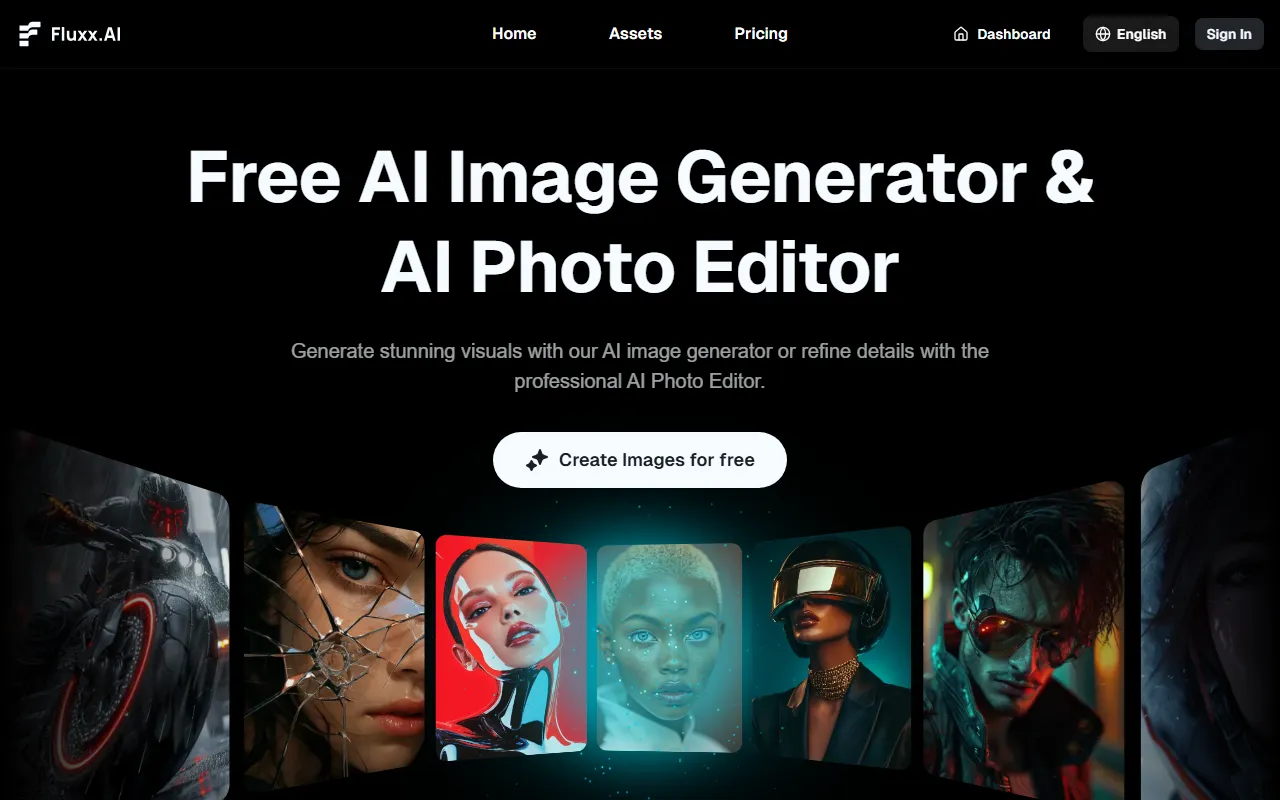Click the globe icon next to English
1280x800 pixels.
tap(1103, 34)
